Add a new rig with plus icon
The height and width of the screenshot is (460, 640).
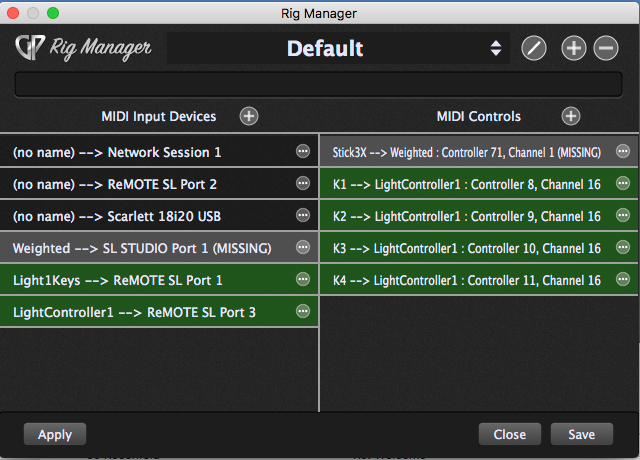pyautogui.click(x=573, y=48)
